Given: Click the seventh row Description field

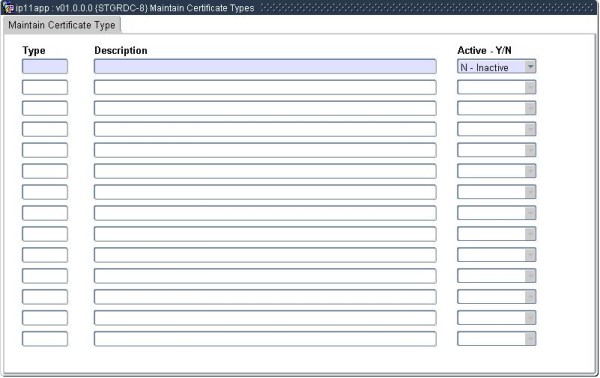Looking at the screenshot, I should (265, 192).
